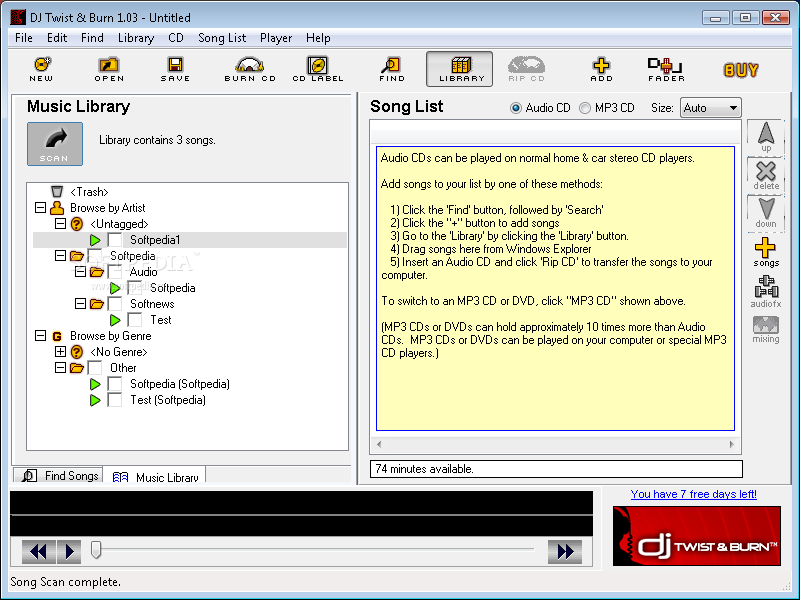The height and width of the screenshot is (600, 800).
Task: Check the Other genre checkbox
Action: pyautogui.click(x=95, y=368)
